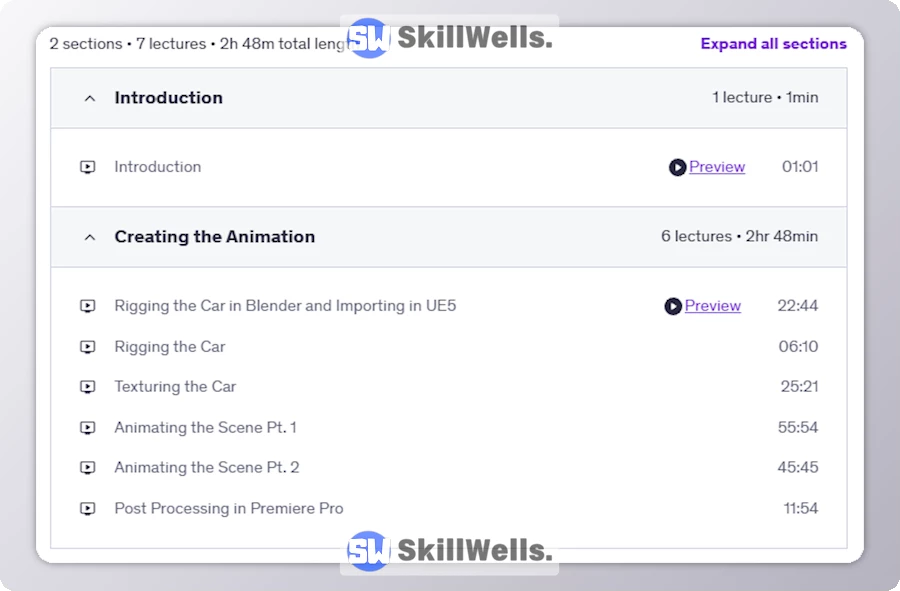Collapse the Creating the Animation chevron
900x591 pixels.
90,237
